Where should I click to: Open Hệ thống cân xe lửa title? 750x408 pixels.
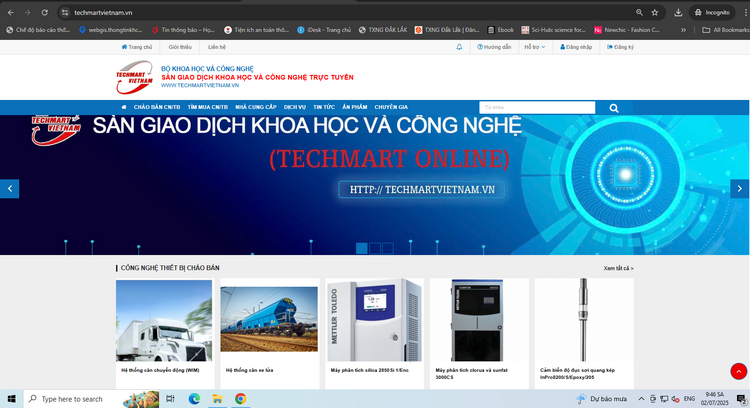(x=249, y=370)
